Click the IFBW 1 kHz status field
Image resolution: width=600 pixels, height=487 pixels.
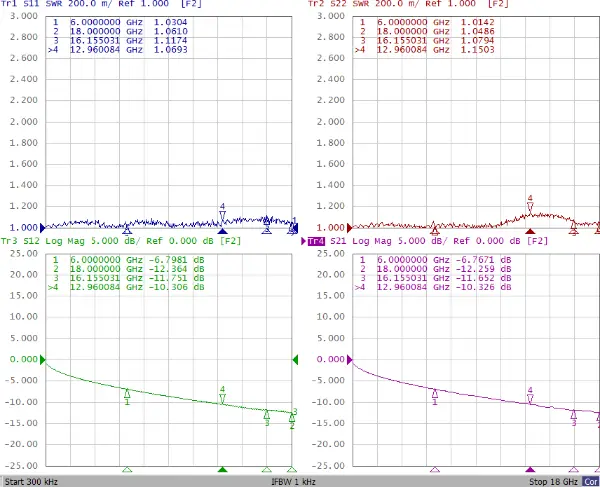(x=293, y=480)
